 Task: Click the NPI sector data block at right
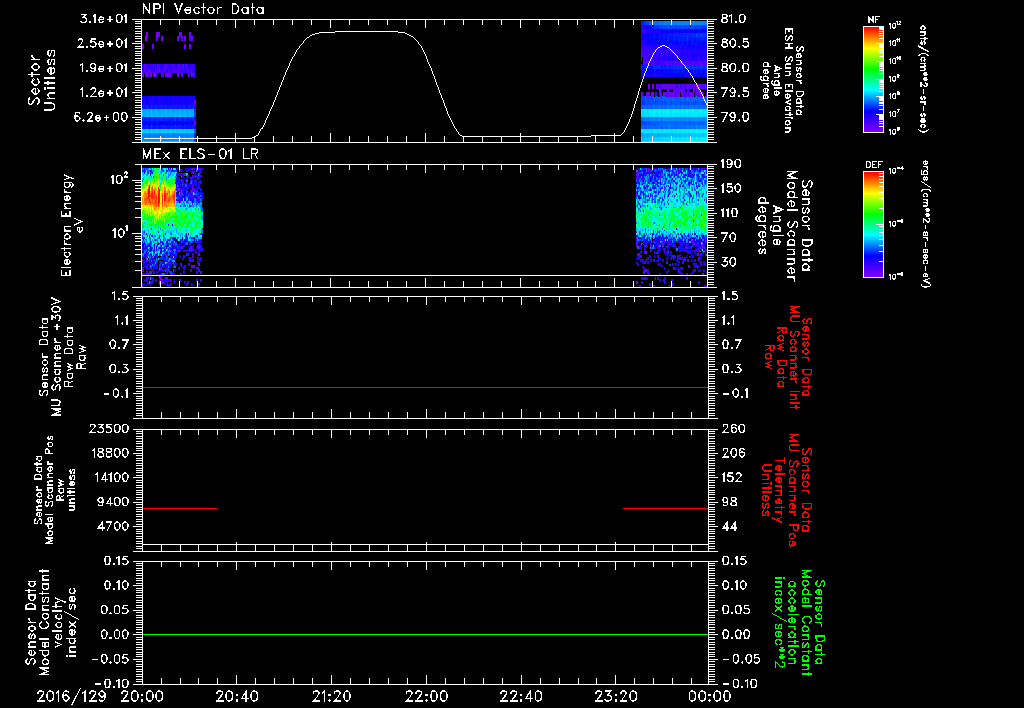tap(674, 81)
